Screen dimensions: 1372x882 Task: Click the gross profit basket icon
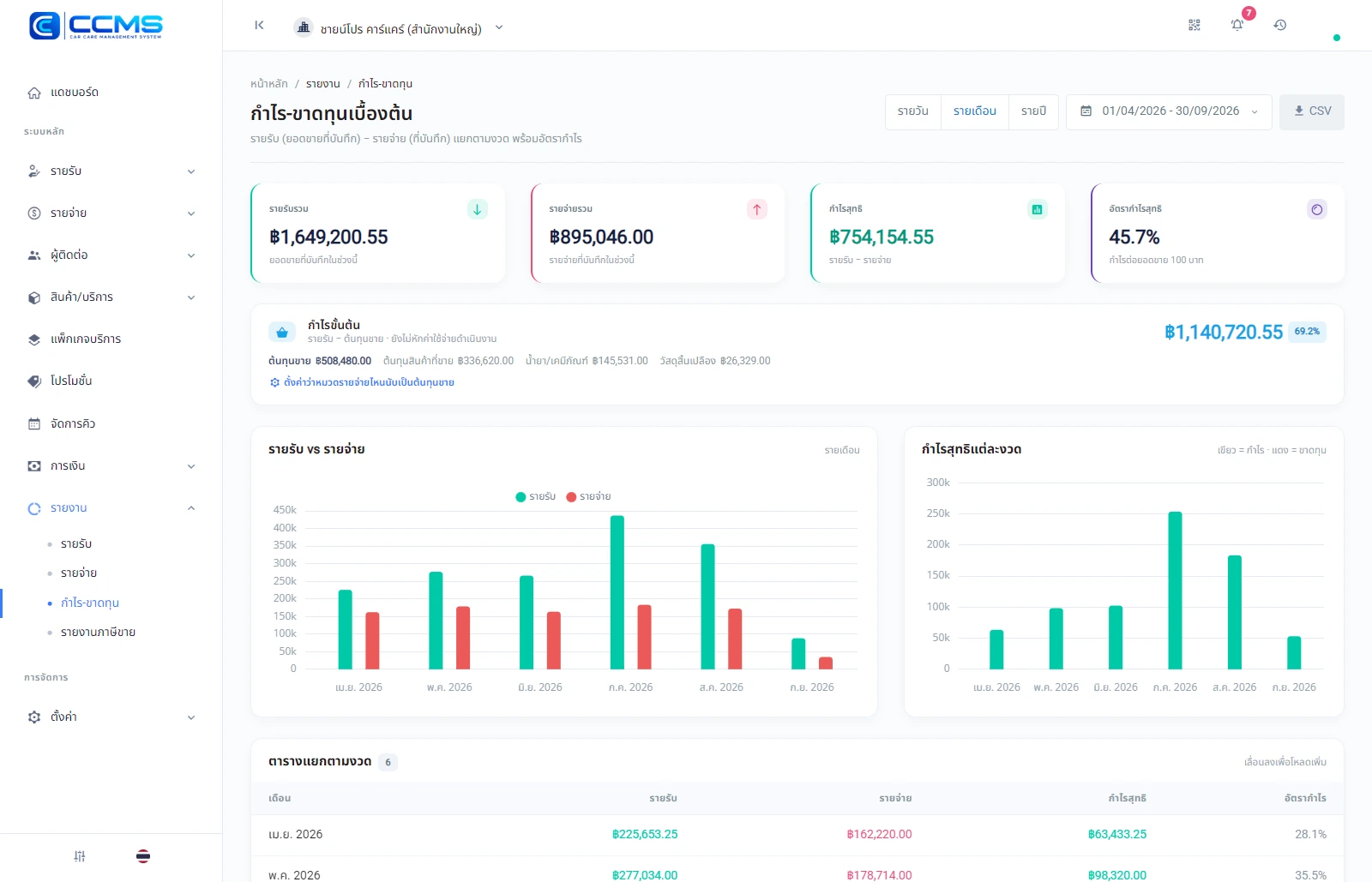282,332
